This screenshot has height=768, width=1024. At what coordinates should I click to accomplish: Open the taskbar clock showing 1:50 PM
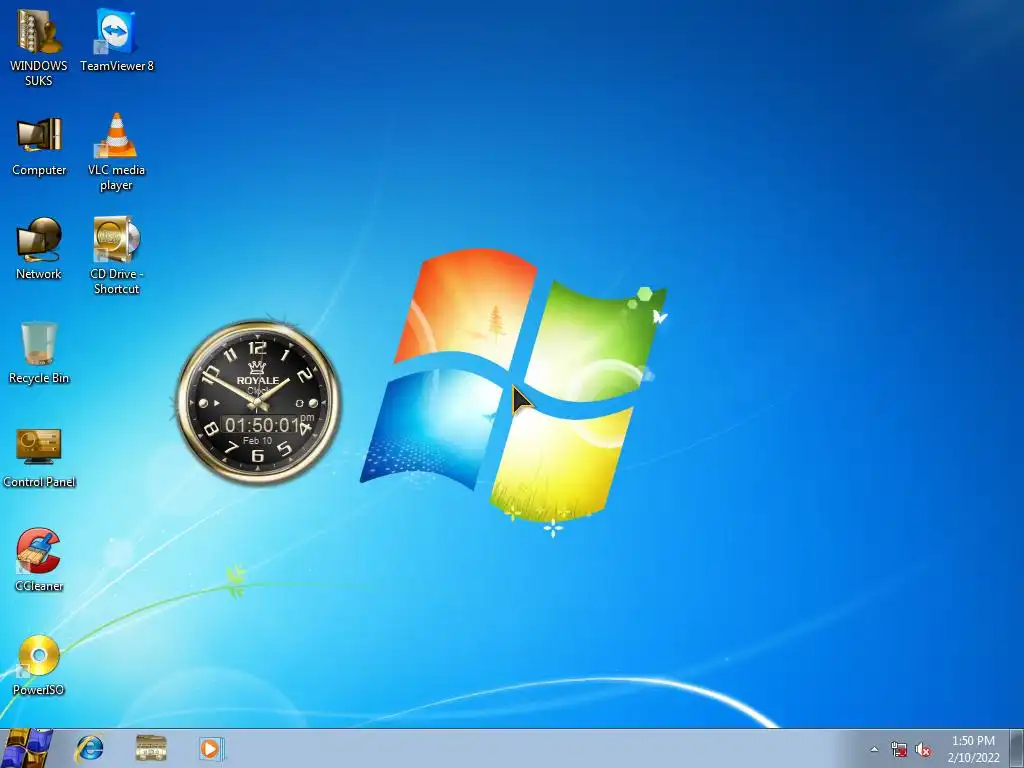(973, 749)
